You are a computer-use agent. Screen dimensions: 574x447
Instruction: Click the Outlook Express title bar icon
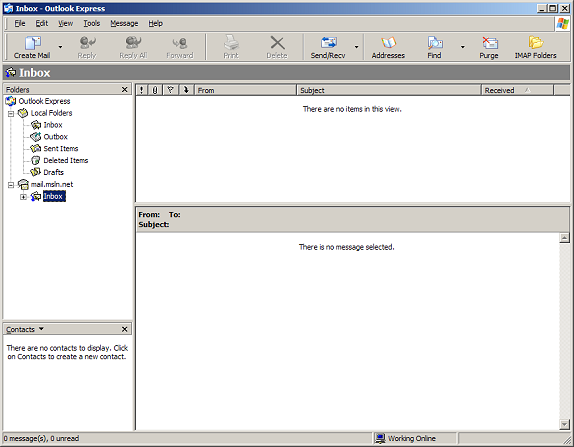tap(8, 8)
